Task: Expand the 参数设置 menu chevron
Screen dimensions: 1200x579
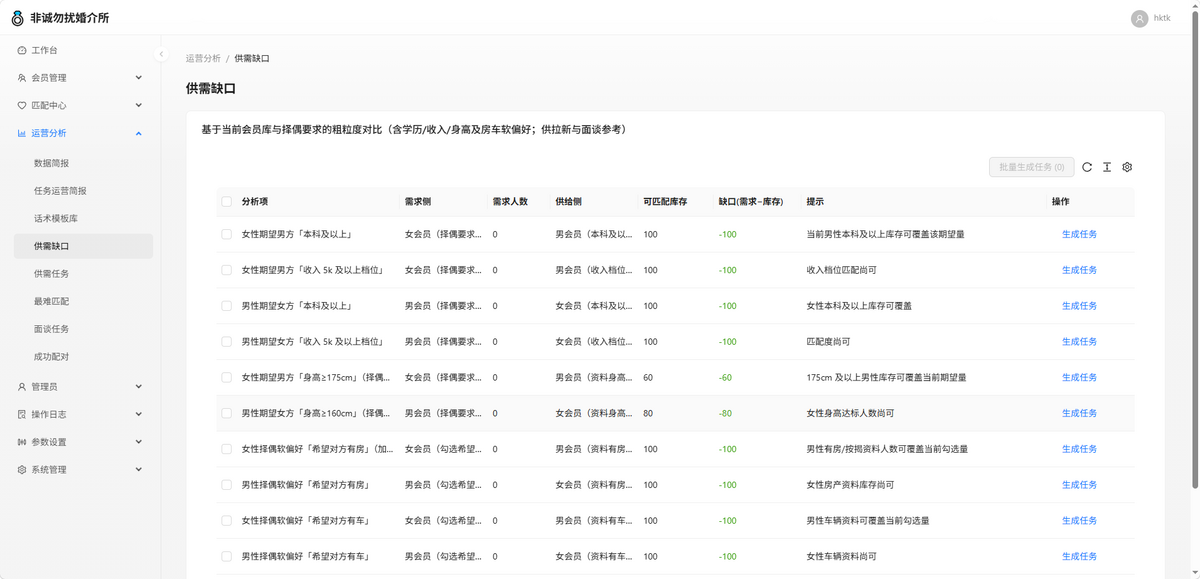Action: (139, 442)
